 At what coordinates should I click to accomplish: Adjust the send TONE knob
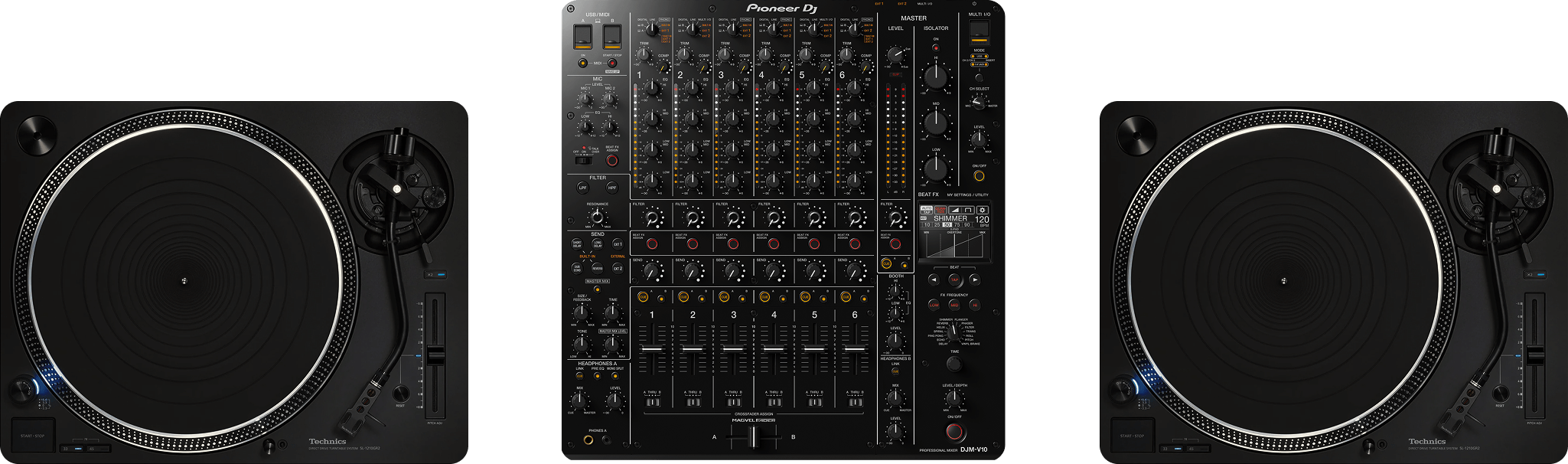click(x=582, y=345)
